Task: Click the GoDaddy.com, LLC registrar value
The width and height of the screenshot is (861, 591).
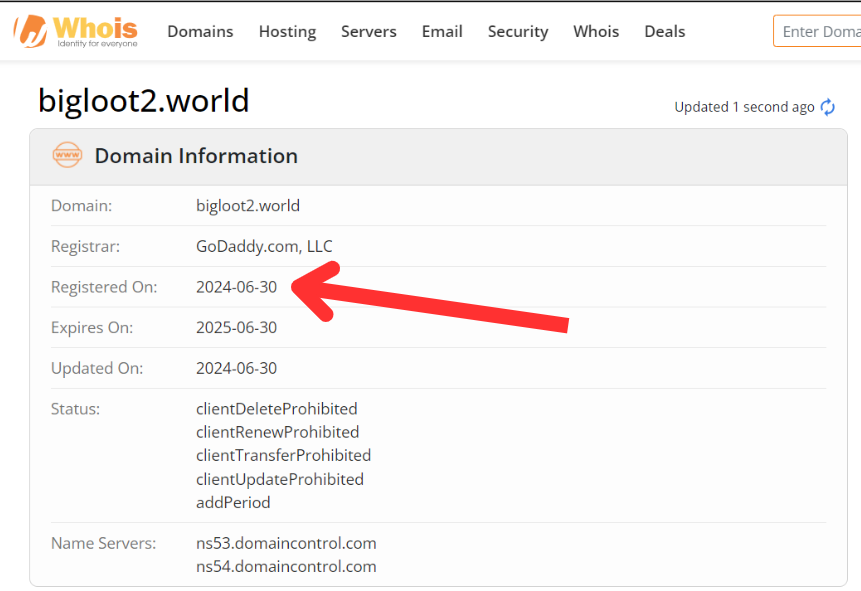Action: [264, 246]
